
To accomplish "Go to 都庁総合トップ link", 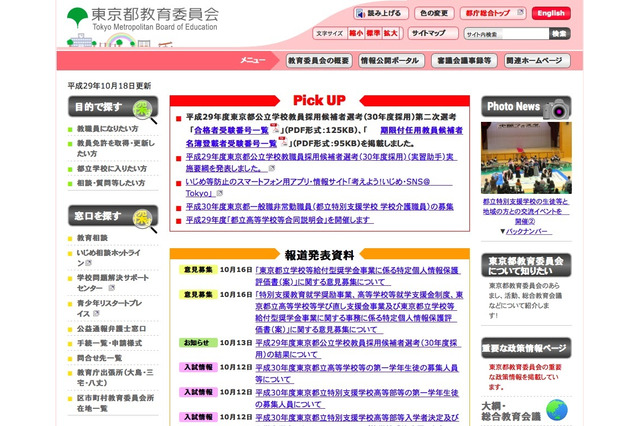I will point(493,13).
